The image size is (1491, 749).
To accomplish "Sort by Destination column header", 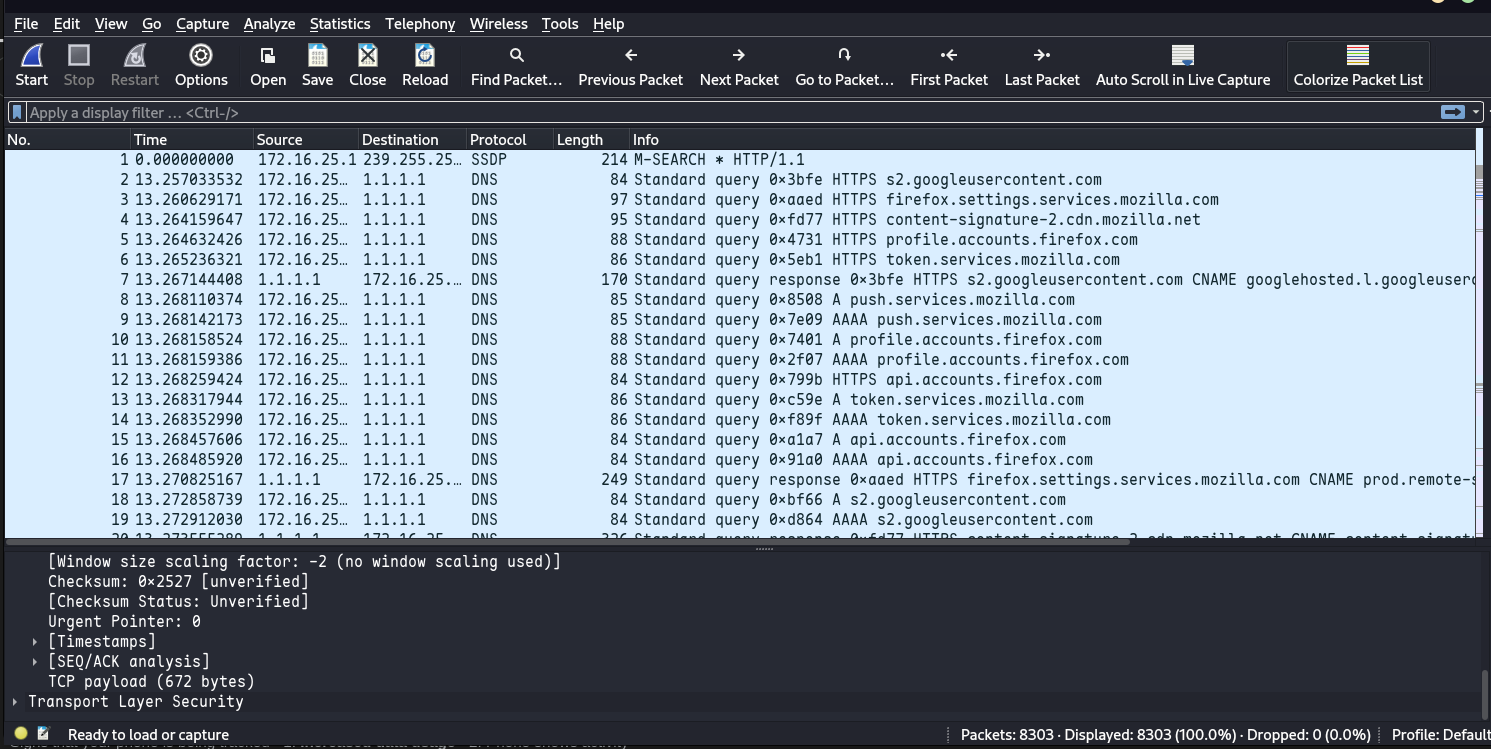I will pos(412,140).
